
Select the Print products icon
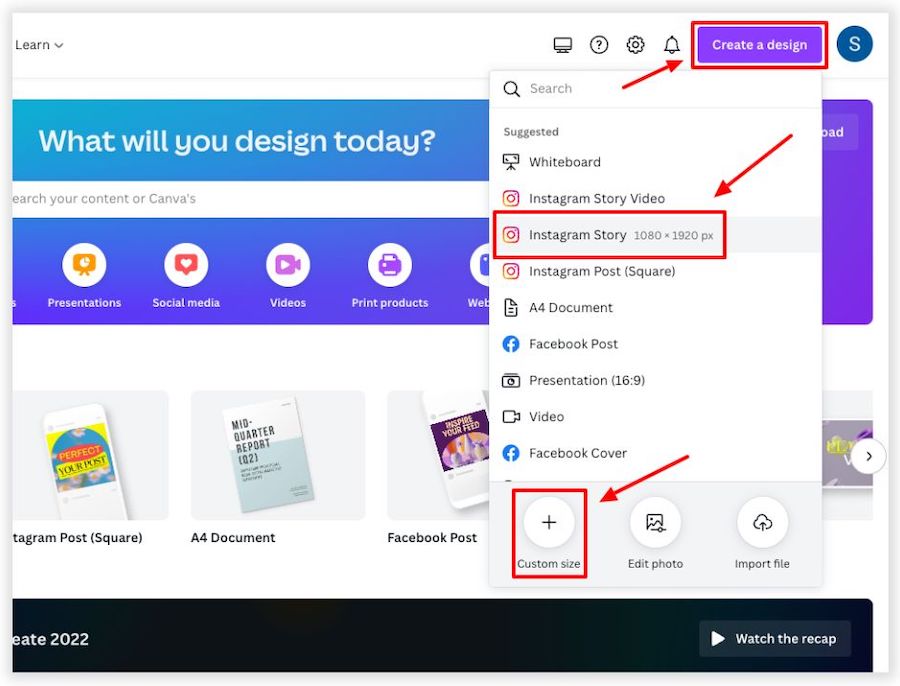[x=389, y=265]
